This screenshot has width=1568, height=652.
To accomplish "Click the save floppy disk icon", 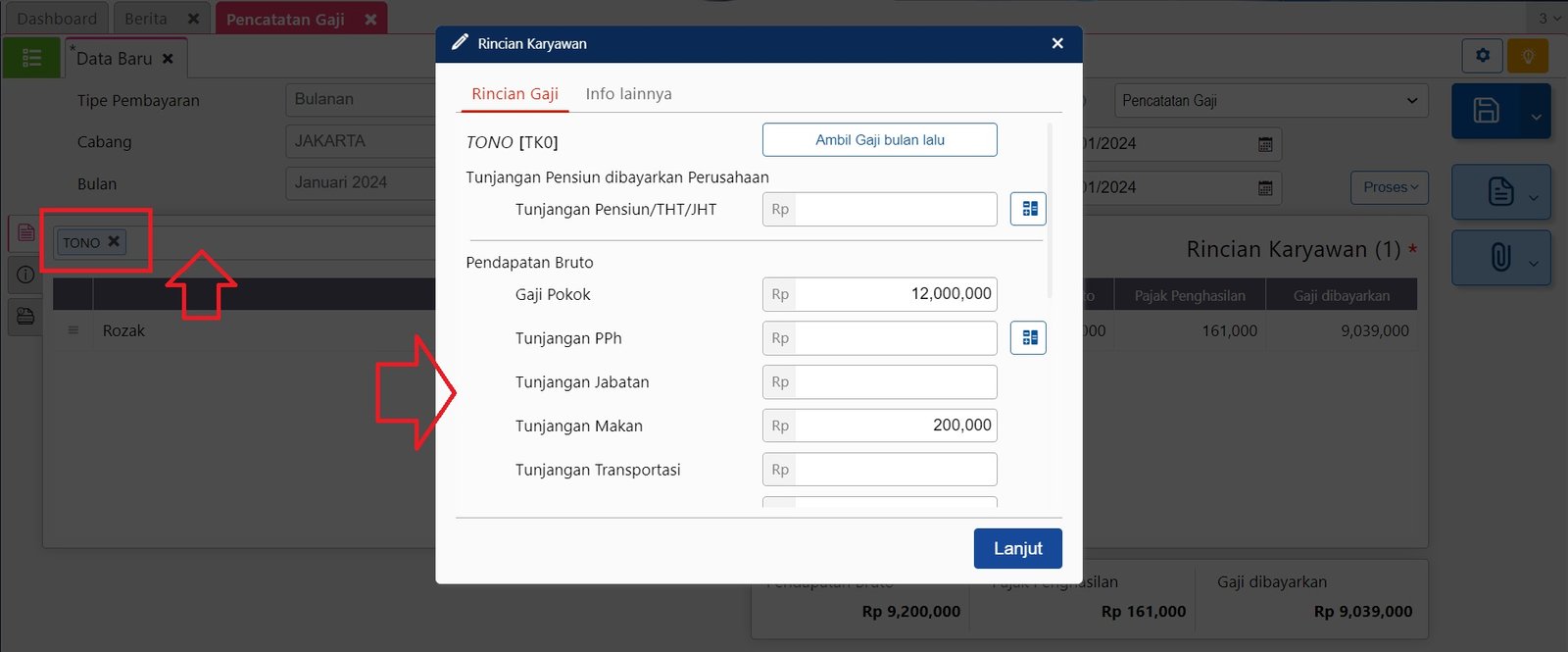I will [1486, 111].
